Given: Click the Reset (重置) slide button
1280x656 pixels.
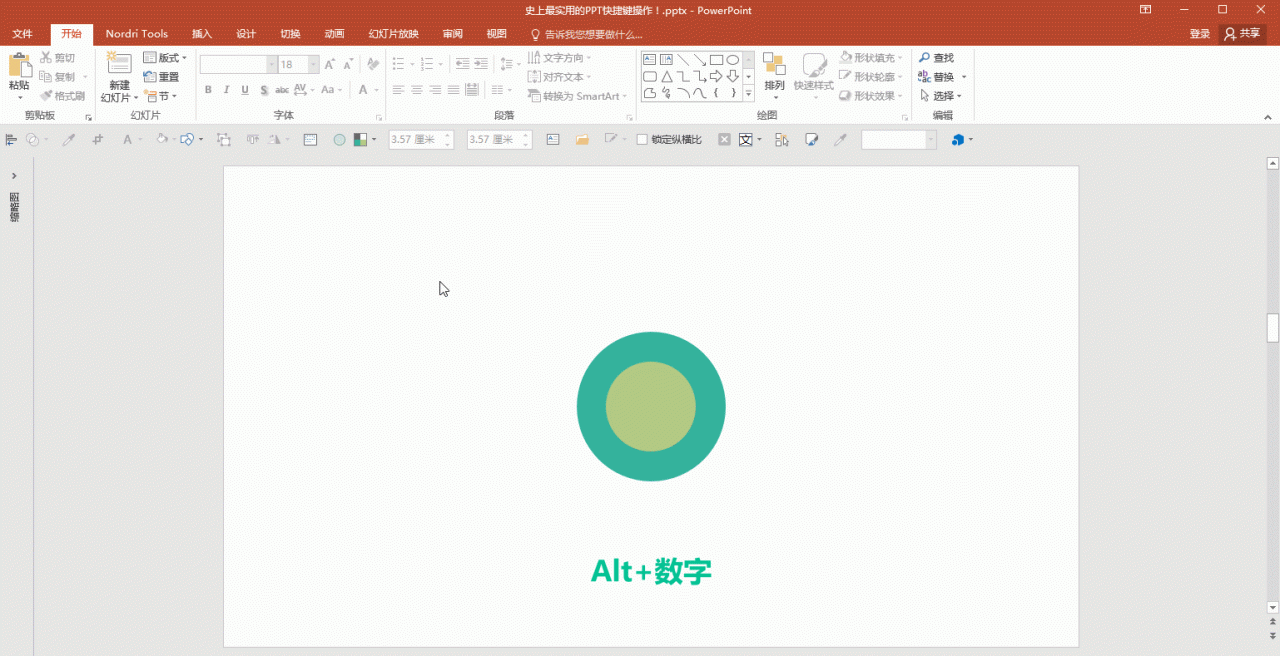Looking at the screenshot, I should click(161, 77).
